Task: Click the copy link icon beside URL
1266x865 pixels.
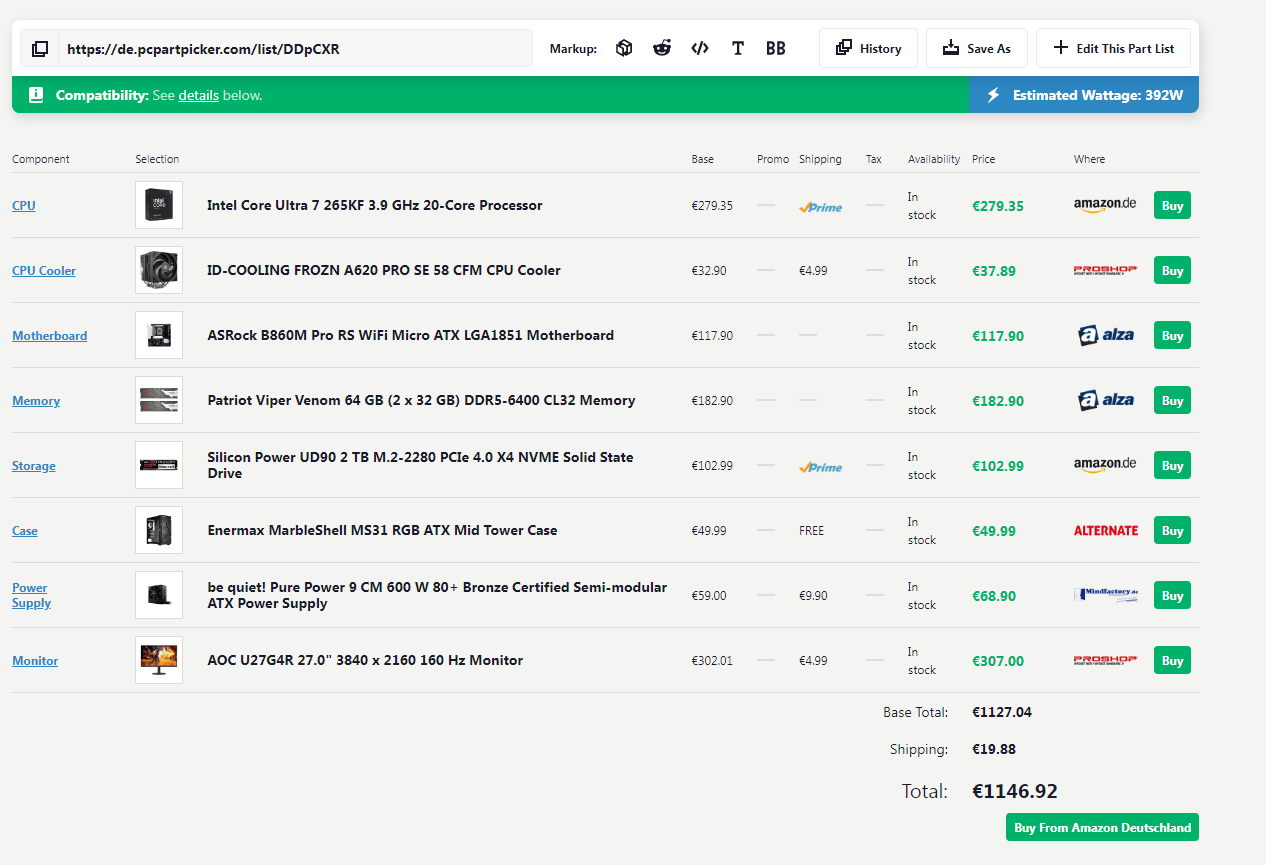Action: tap(40, 48)
